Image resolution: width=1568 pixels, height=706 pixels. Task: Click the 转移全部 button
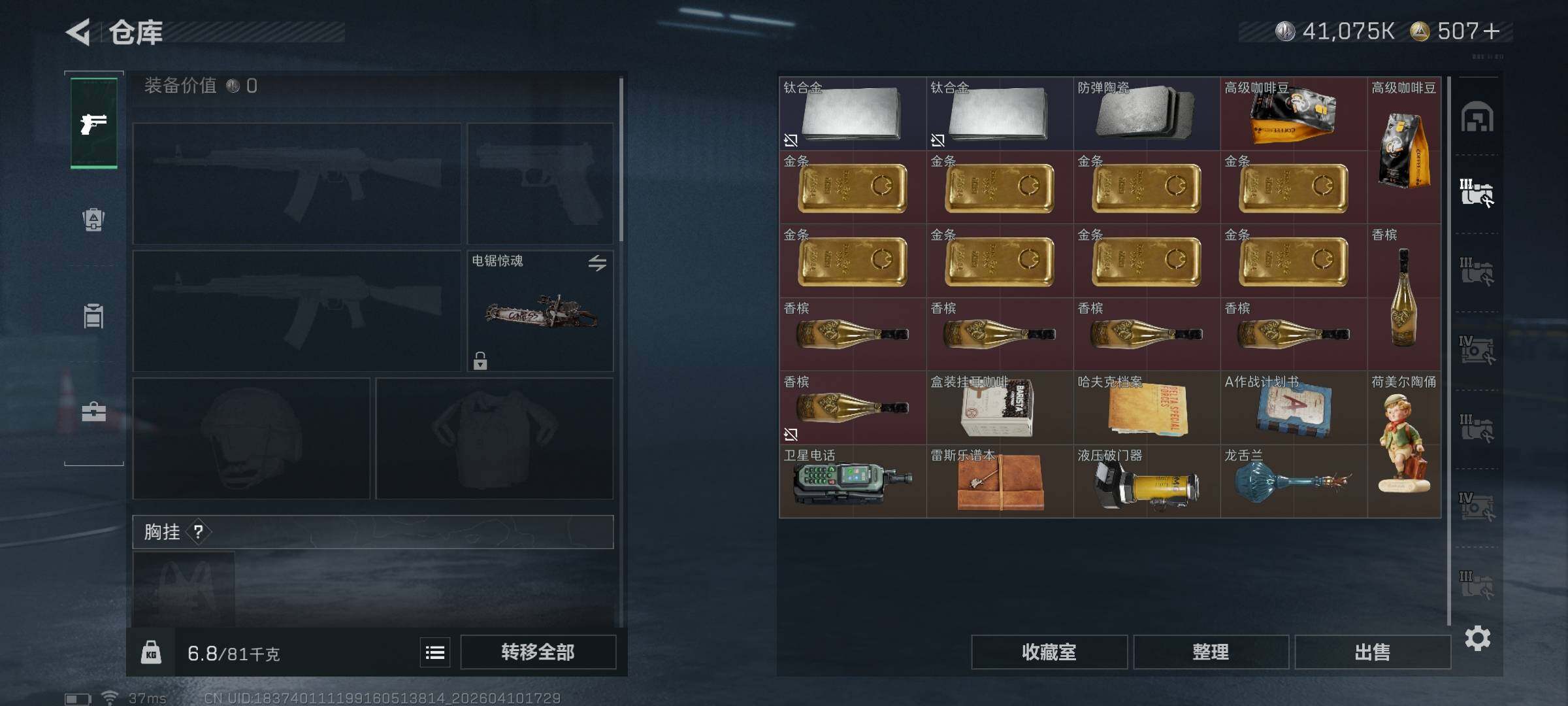point(538,652)
